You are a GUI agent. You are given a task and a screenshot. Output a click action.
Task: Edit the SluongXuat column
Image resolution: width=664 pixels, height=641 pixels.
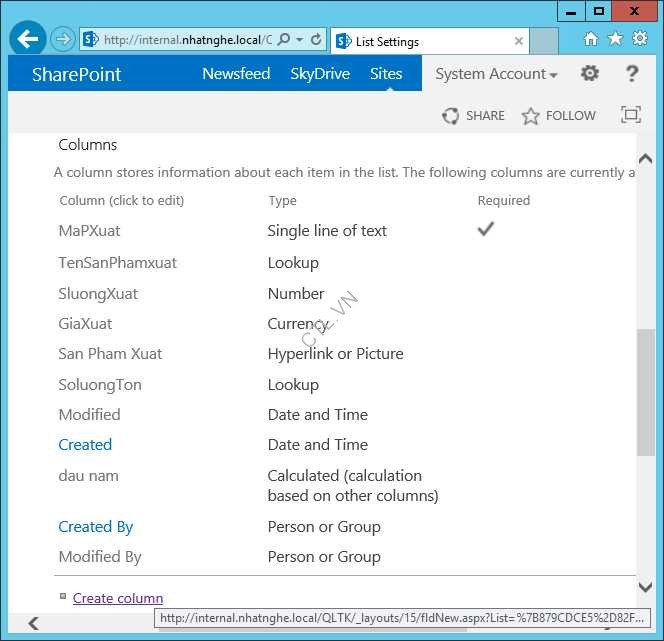[x=98, y=294]
